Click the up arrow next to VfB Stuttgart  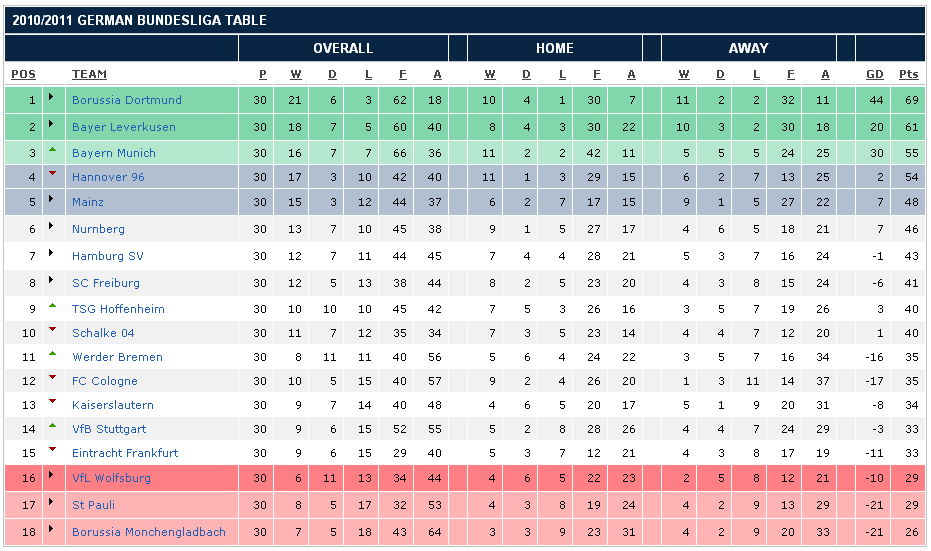[52, 426]
